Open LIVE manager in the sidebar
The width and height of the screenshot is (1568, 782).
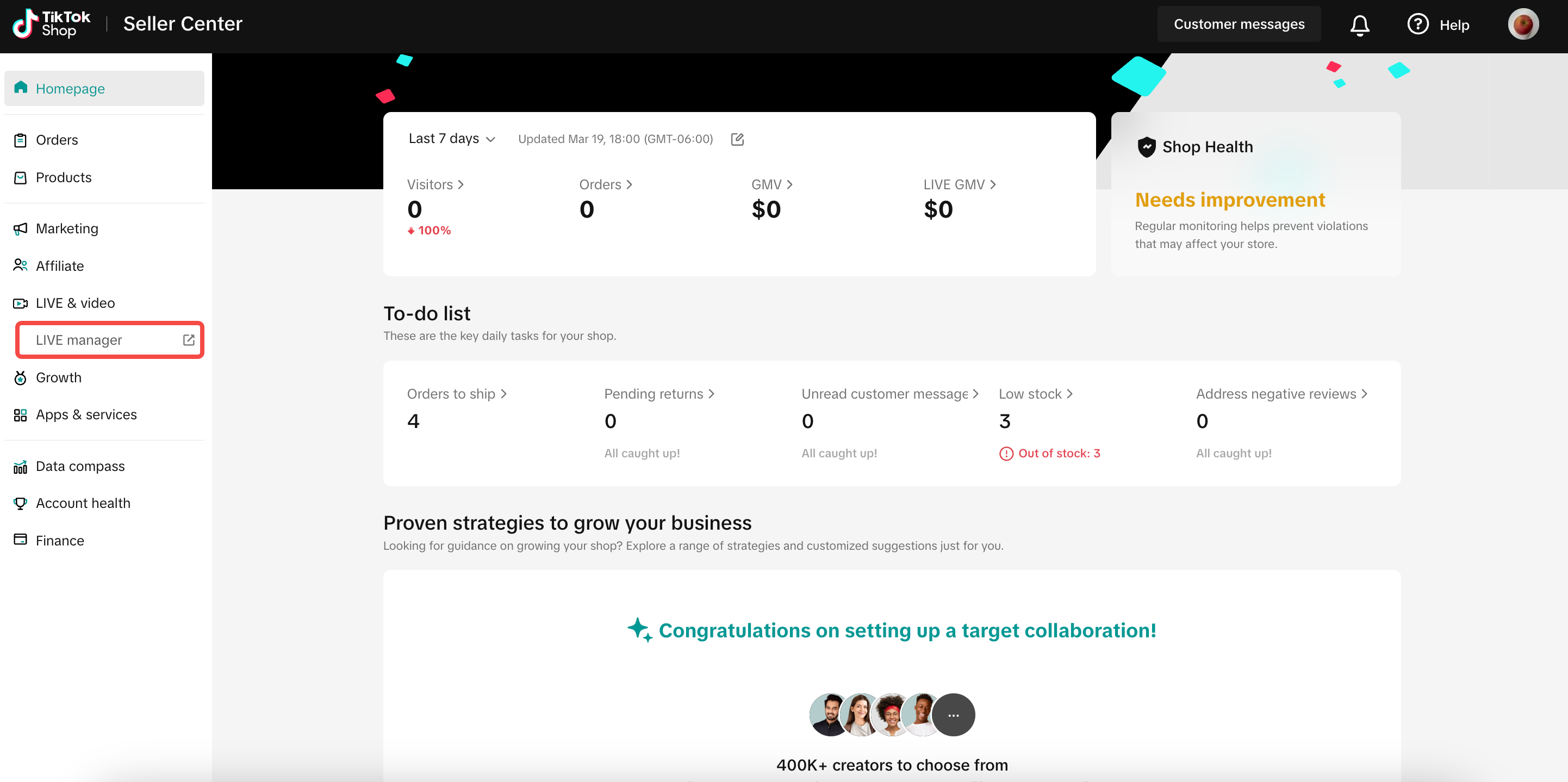(110, 340)
